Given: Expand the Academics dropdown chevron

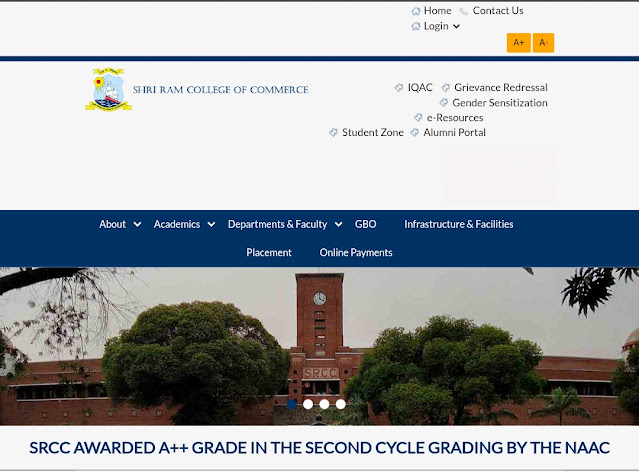Looking at the screenshot, I should tap(211, 224).
